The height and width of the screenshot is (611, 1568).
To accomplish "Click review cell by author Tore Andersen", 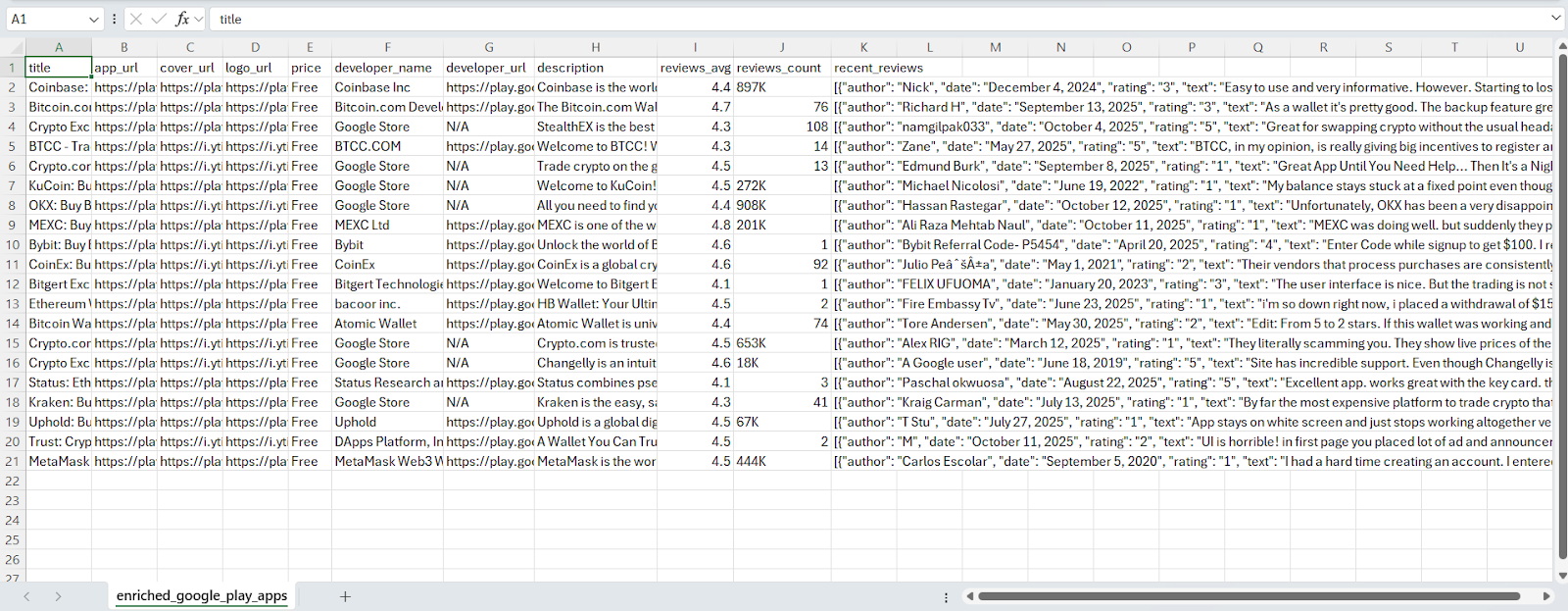I will (1192, 324).
